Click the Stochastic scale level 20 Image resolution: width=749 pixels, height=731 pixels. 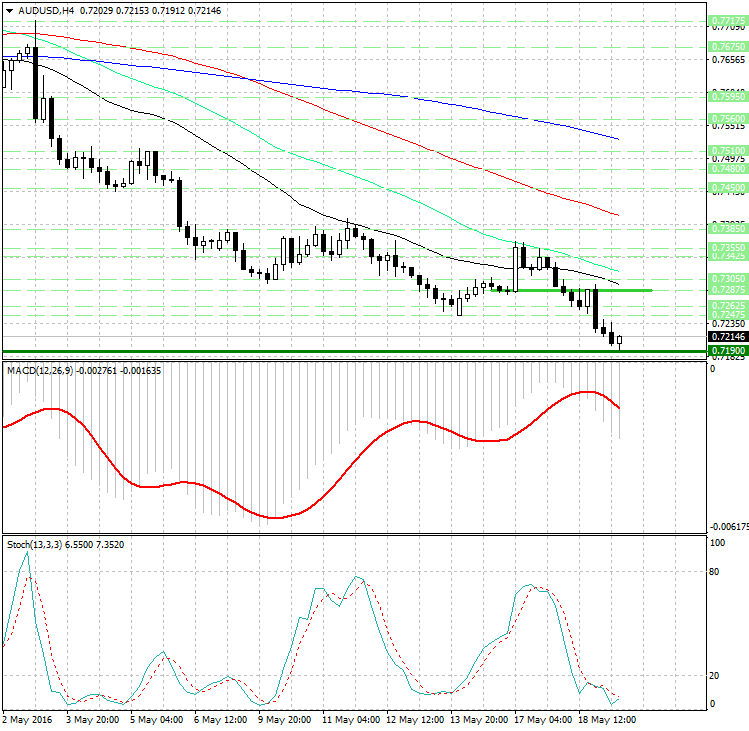click(x=714, y=676)
